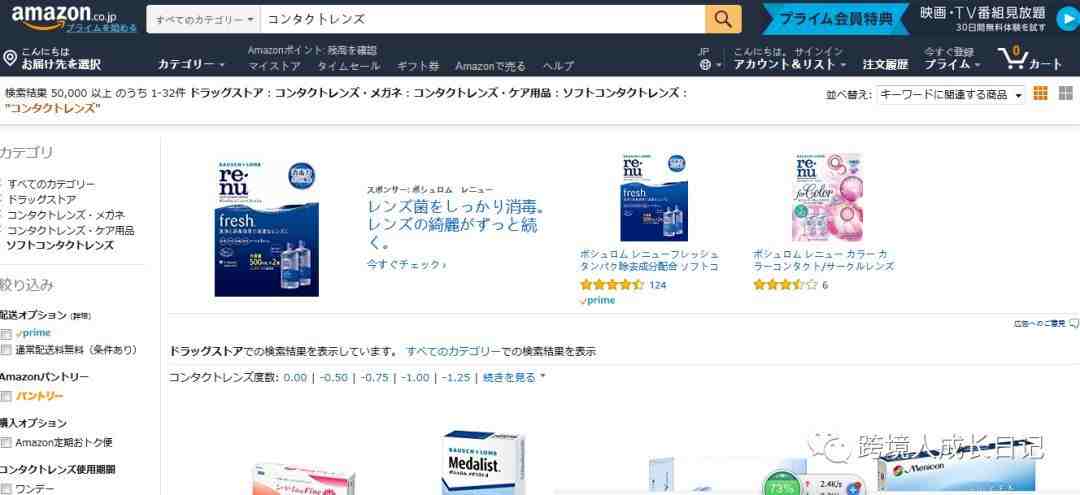Enable the prime delivery checkbox
The image size is (1080, 495).
pos(6,333)
